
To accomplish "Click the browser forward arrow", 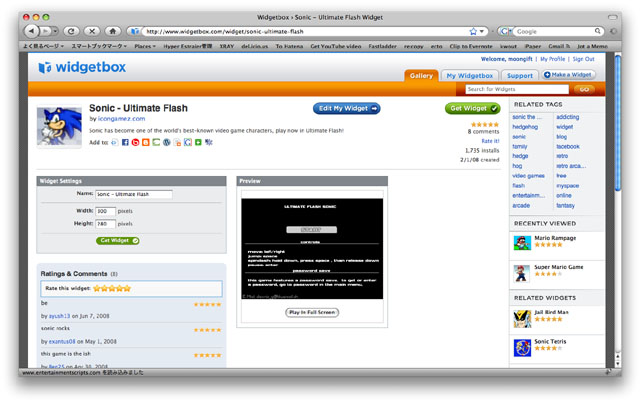I will point(45,31).
